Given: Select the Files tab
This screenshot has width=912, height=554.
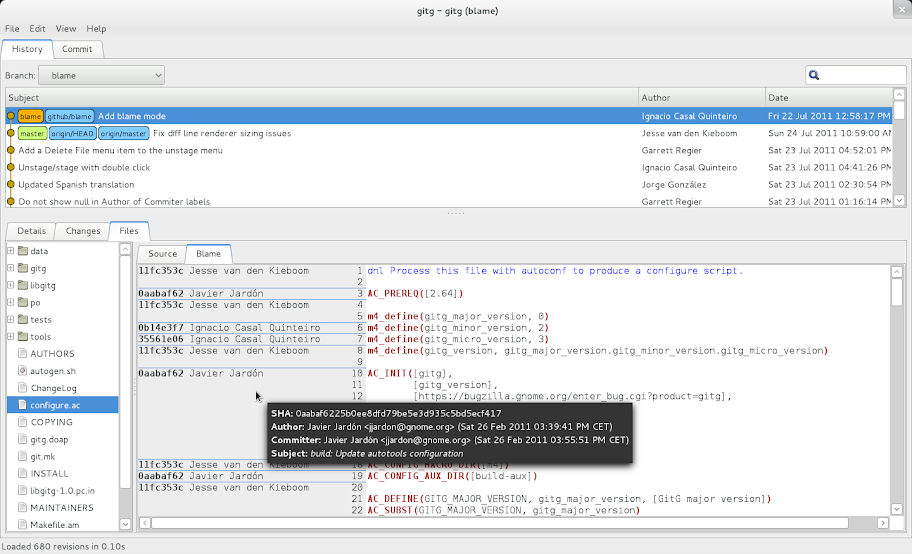Looking at the screenshot, I should tap(129, 231).
